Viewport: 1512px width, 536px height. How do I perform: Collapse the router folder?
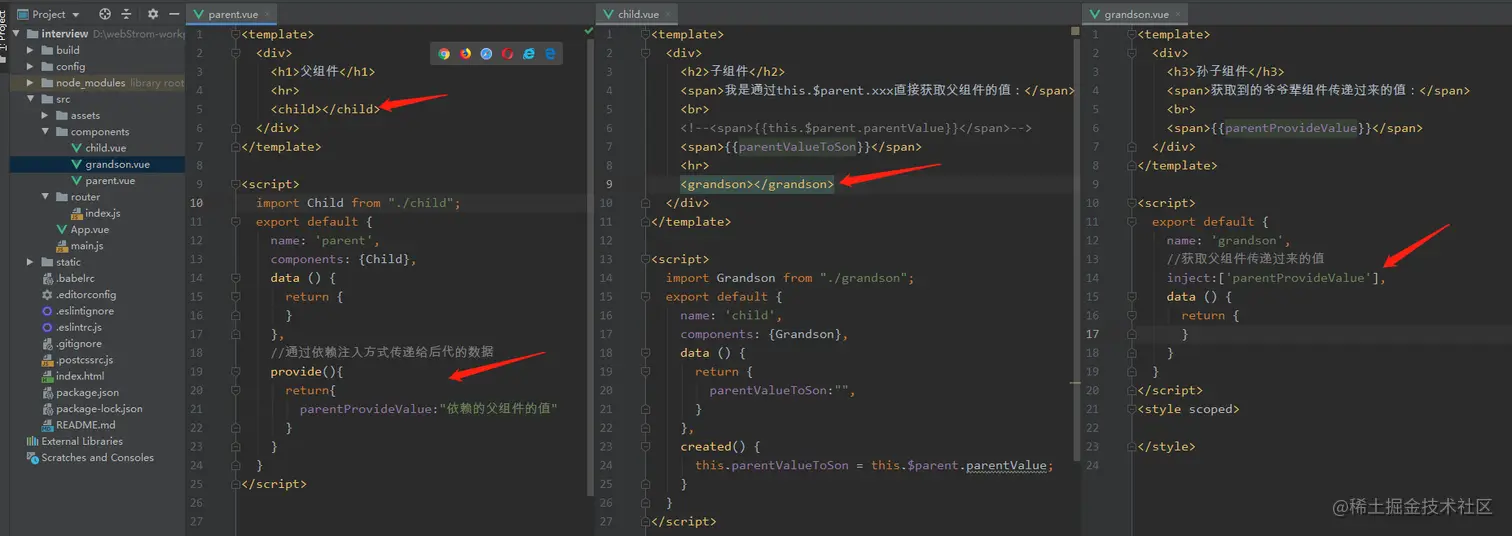pos(46,197)
